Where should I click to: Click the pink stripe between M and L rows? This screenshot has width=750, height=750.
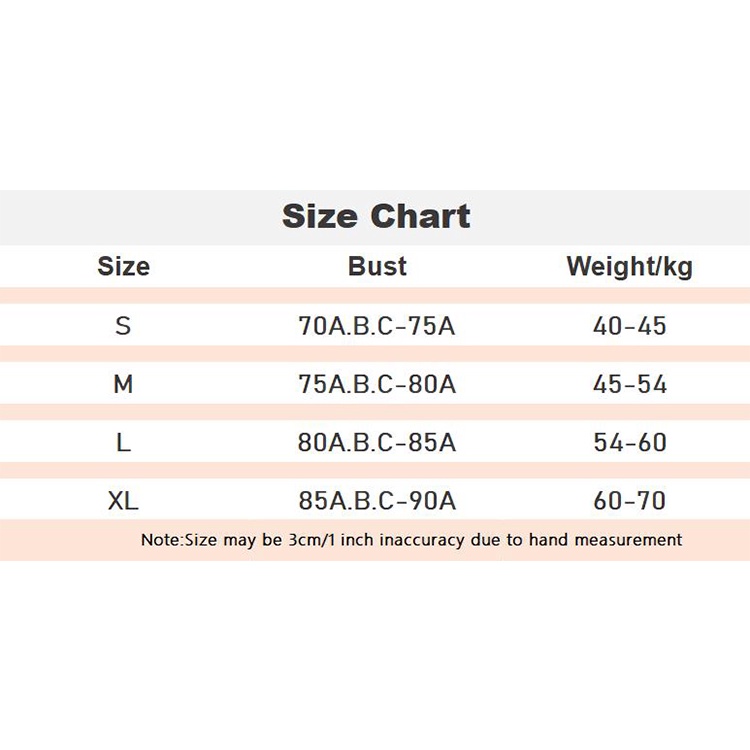click(x=375, y=412)
